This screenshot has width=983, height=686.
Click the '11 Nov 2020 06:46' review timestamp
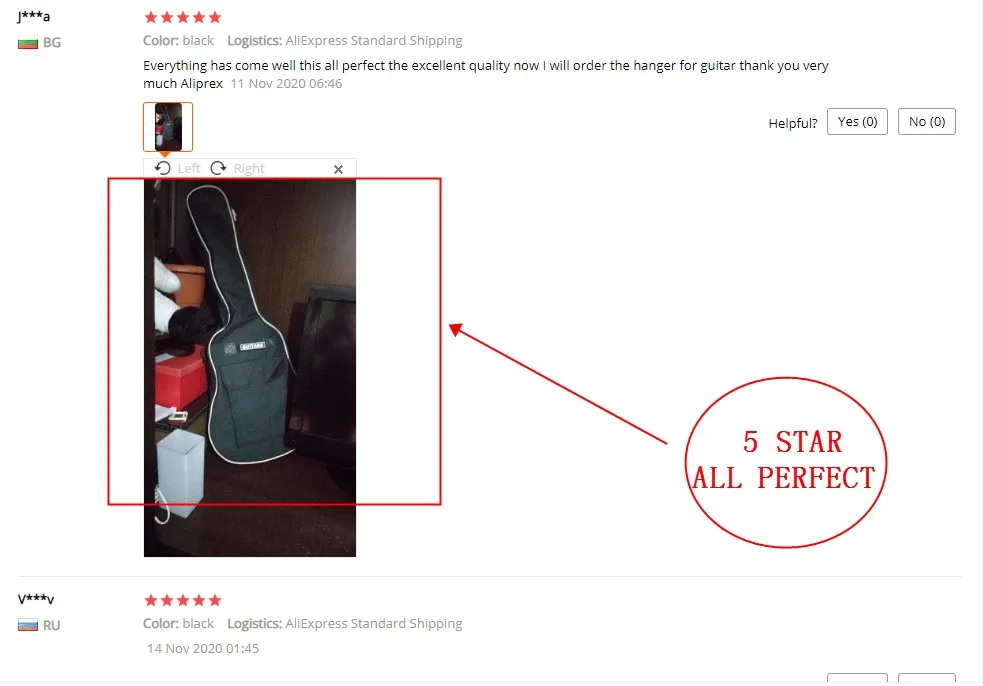(286, 83)
